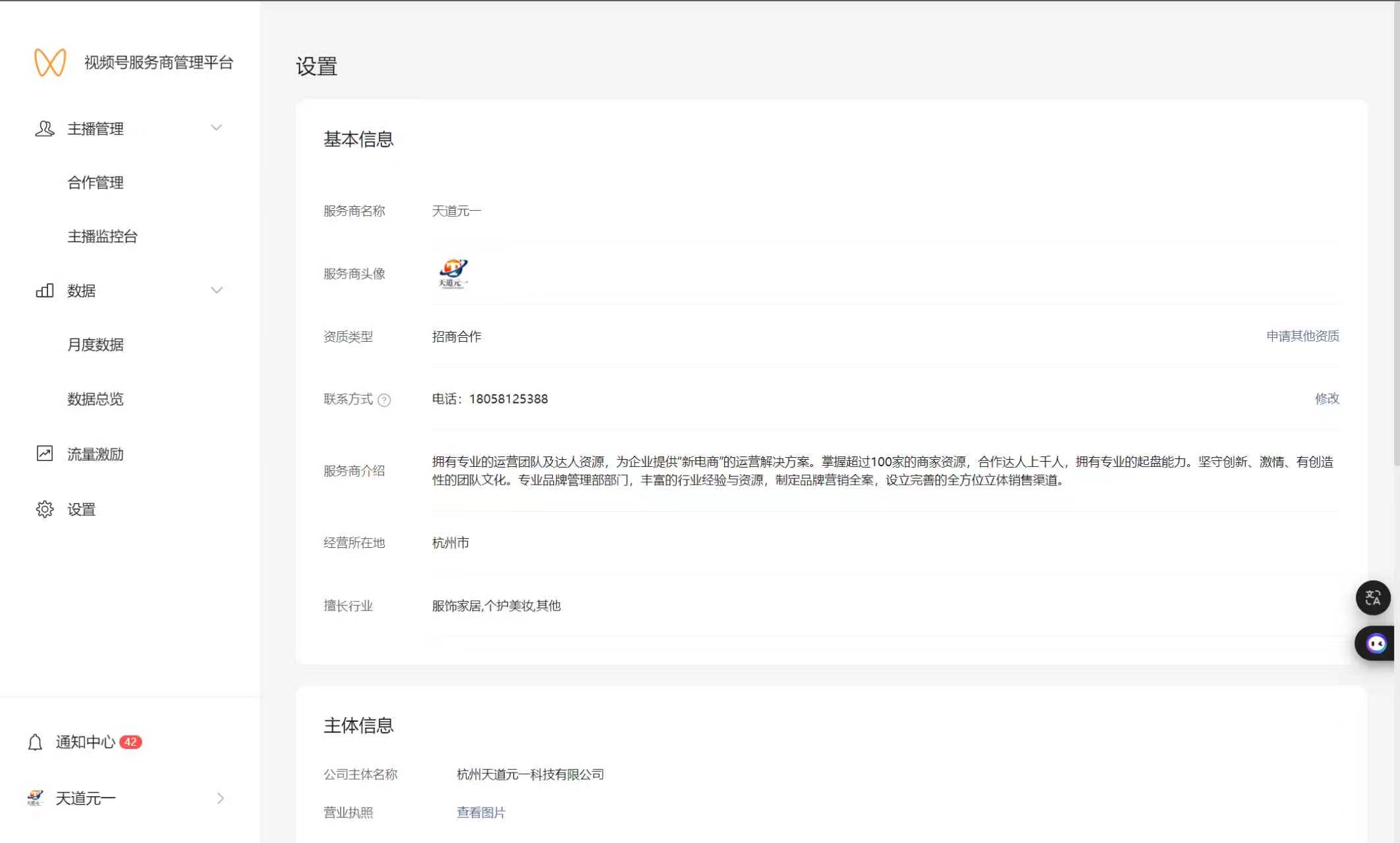This screenshot has width=1400, height=843.
Task: Click the 设置 gear icon
Action: (45, 509)
